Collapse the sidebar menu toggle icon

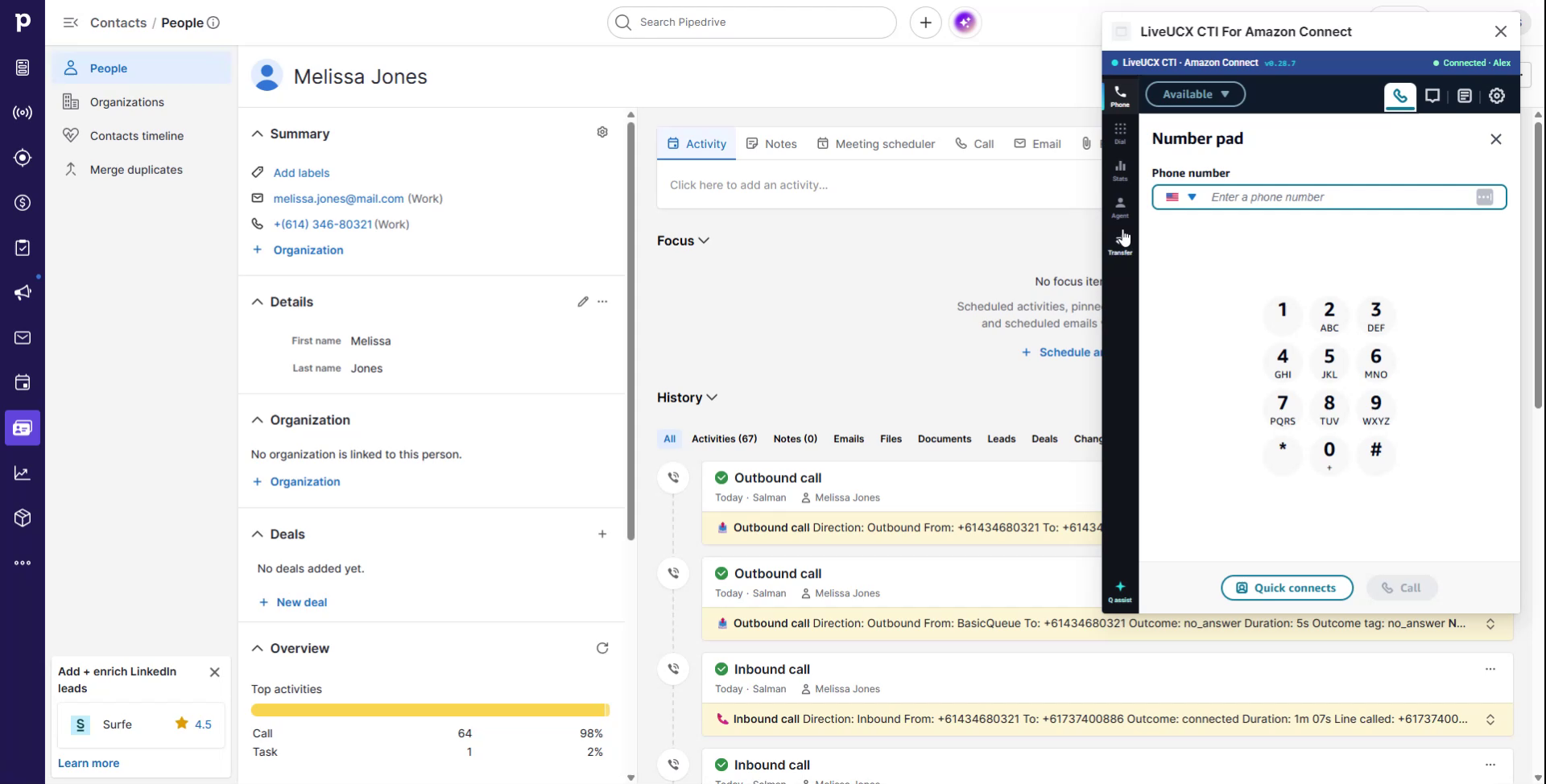(71, 23)
